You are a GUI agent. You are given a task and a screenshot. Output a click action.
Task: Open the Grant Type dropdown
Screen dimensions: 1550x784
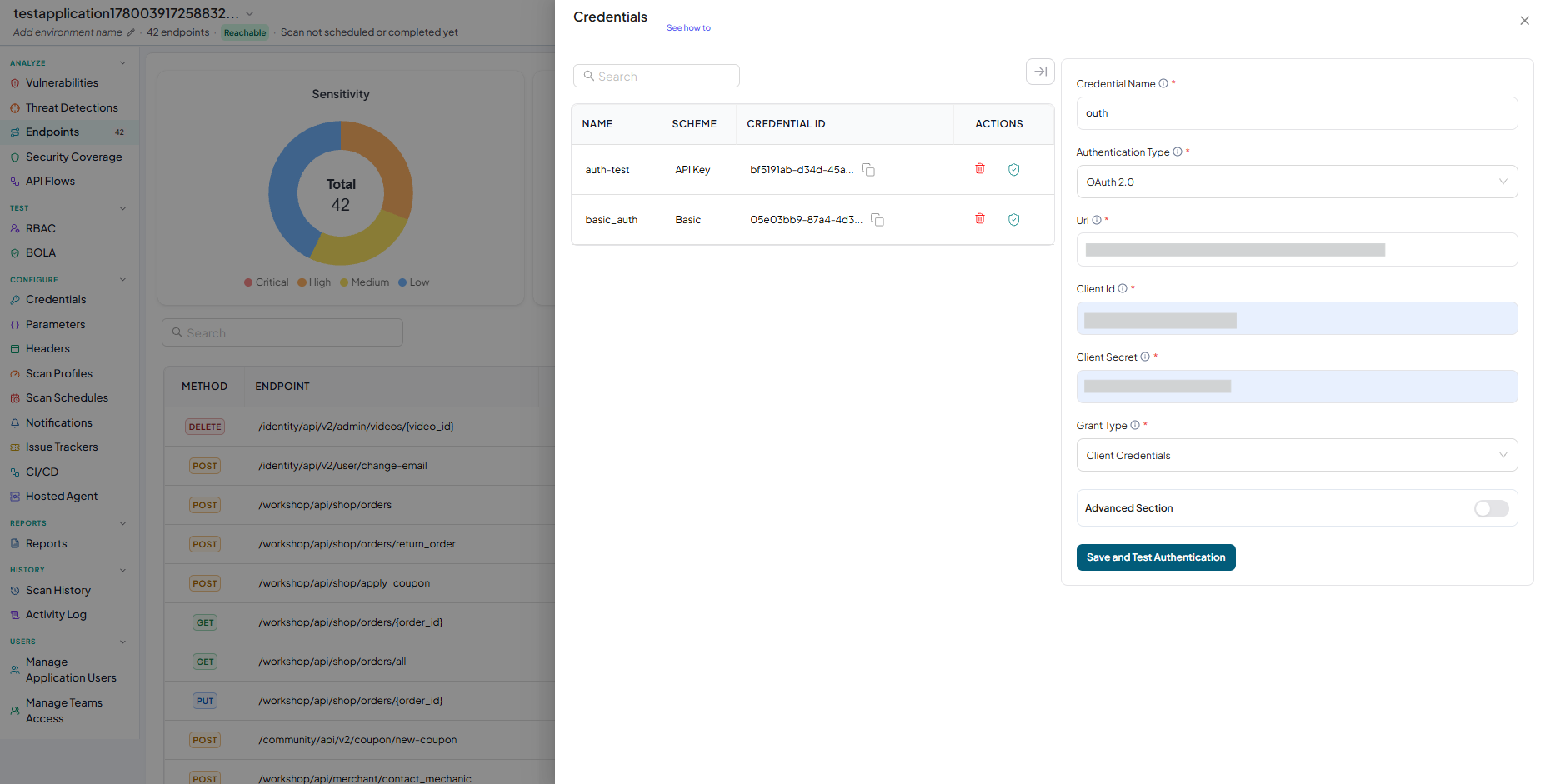click(1297, 455)
